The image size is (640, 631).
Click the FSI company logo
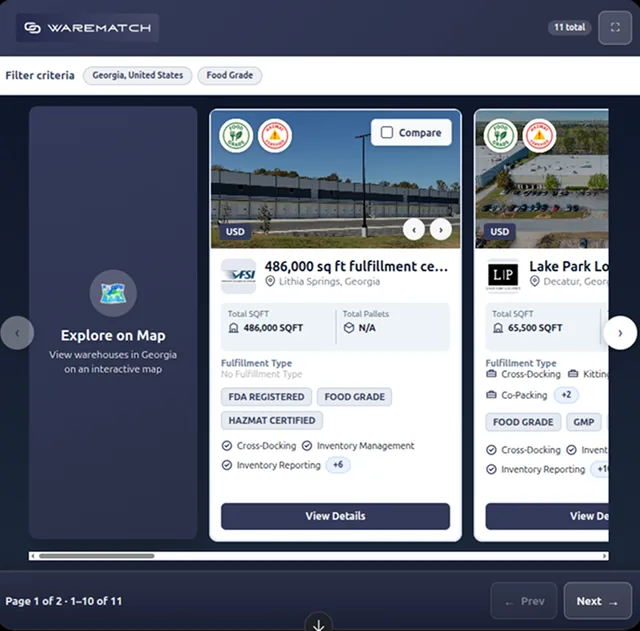[238, 276]
